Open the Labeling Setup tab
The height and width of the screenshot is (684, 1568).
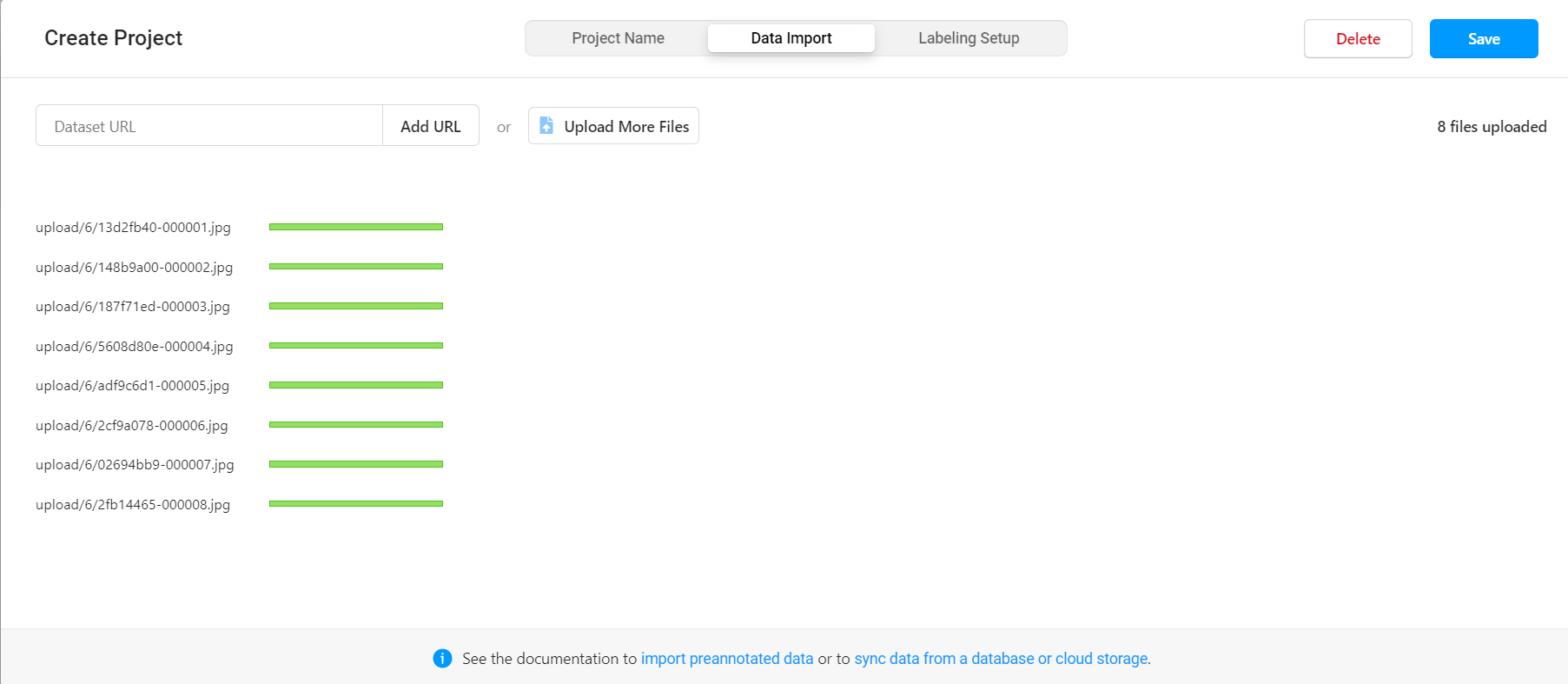pyautogui.click(x=969, y=38)
